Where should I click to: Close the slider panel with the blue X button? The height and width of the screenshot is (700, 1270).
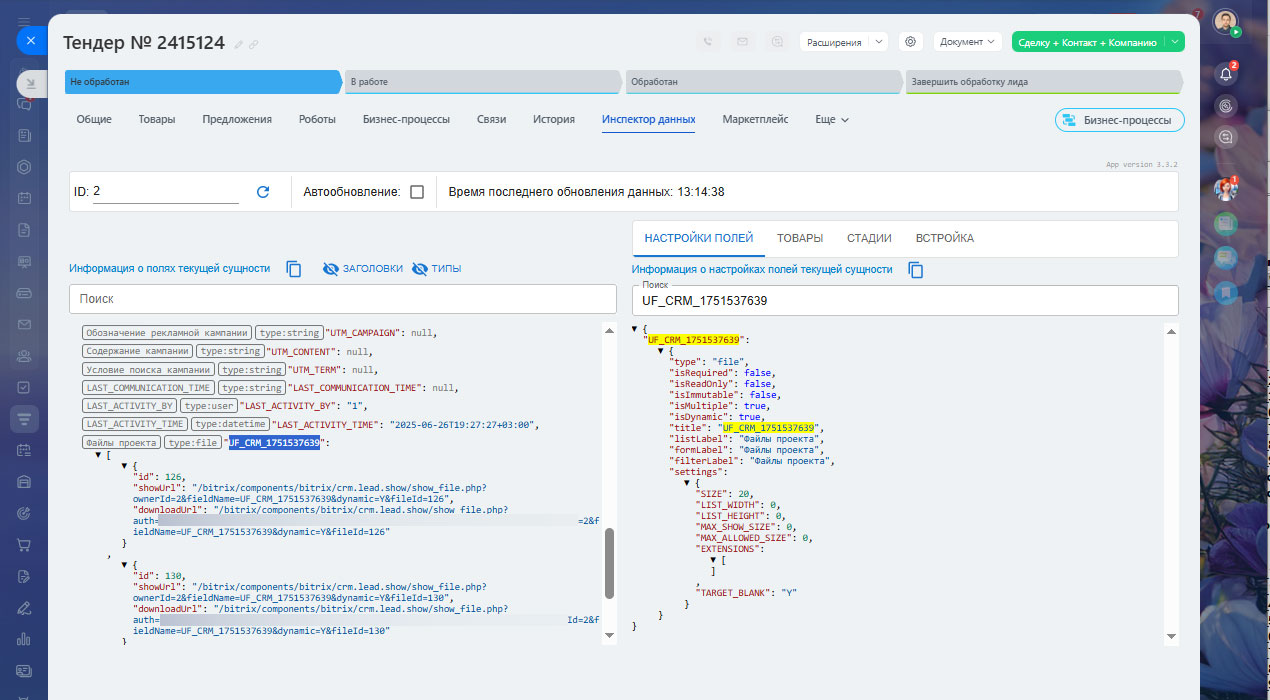(31, 41)
